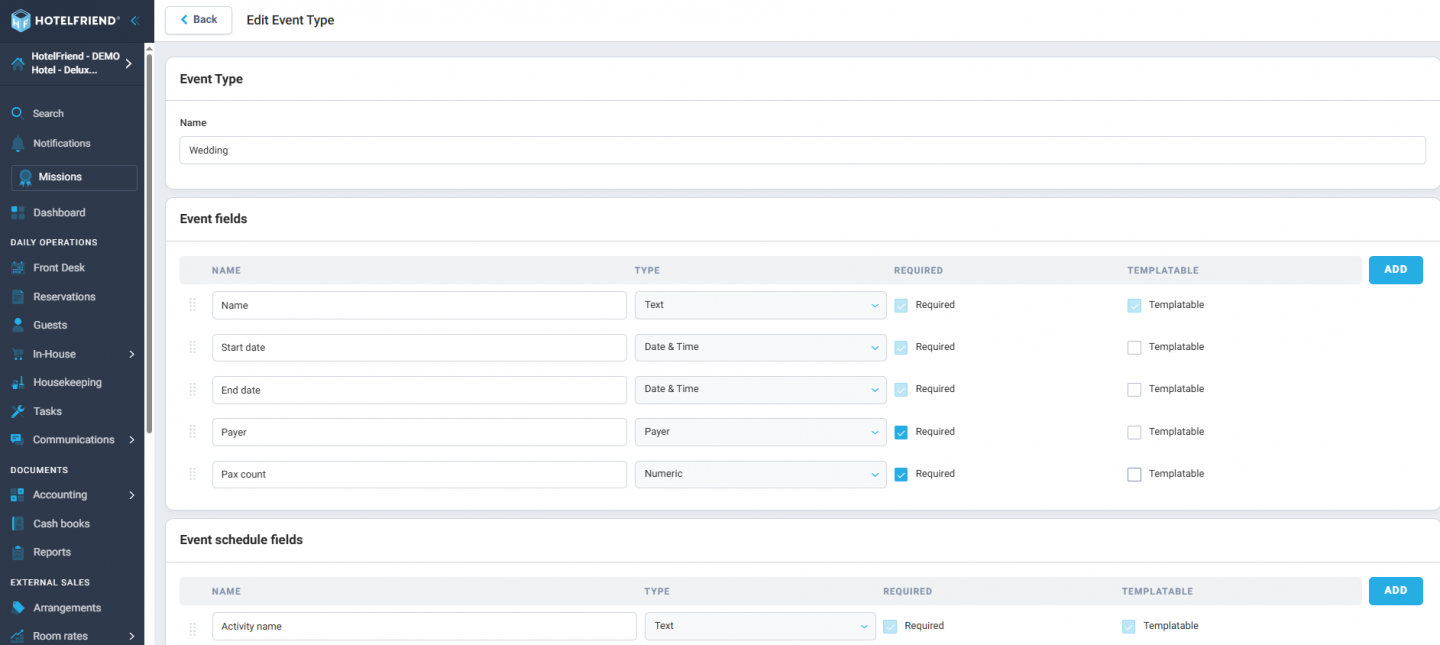
Task: Expand the Accounting sidebar section
Action: tap(131, 494)
